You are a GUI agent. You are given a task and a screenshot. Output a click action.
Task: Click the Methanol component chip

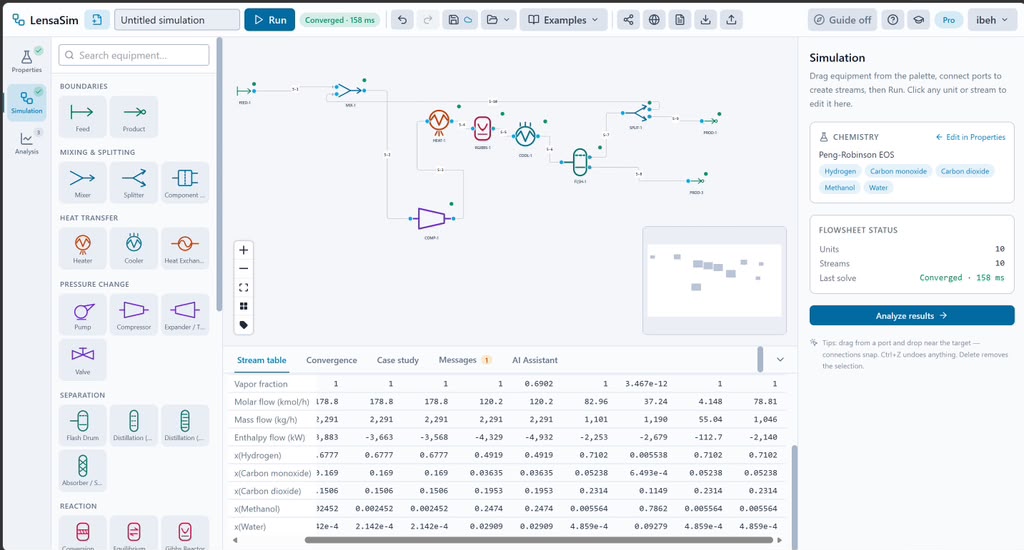839,187
